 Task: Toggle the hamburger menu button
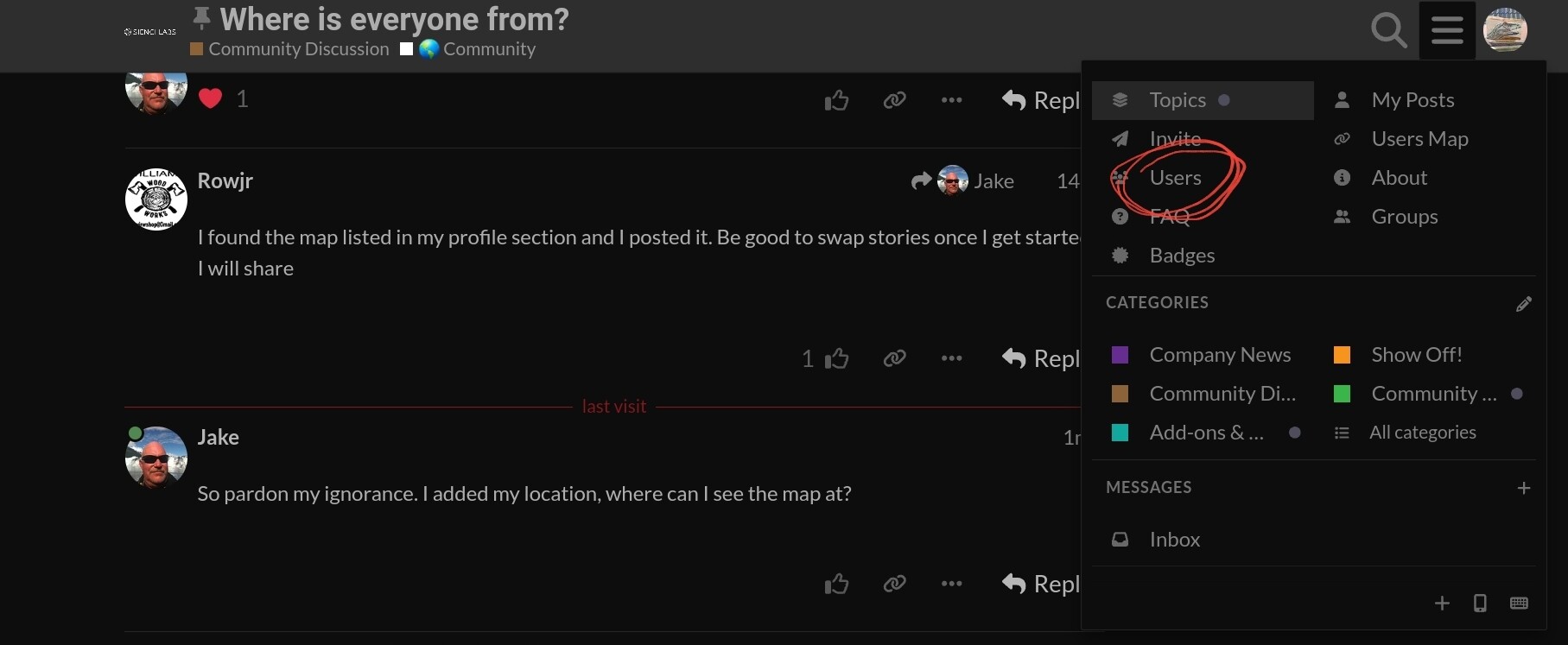tap(1447, 30)
